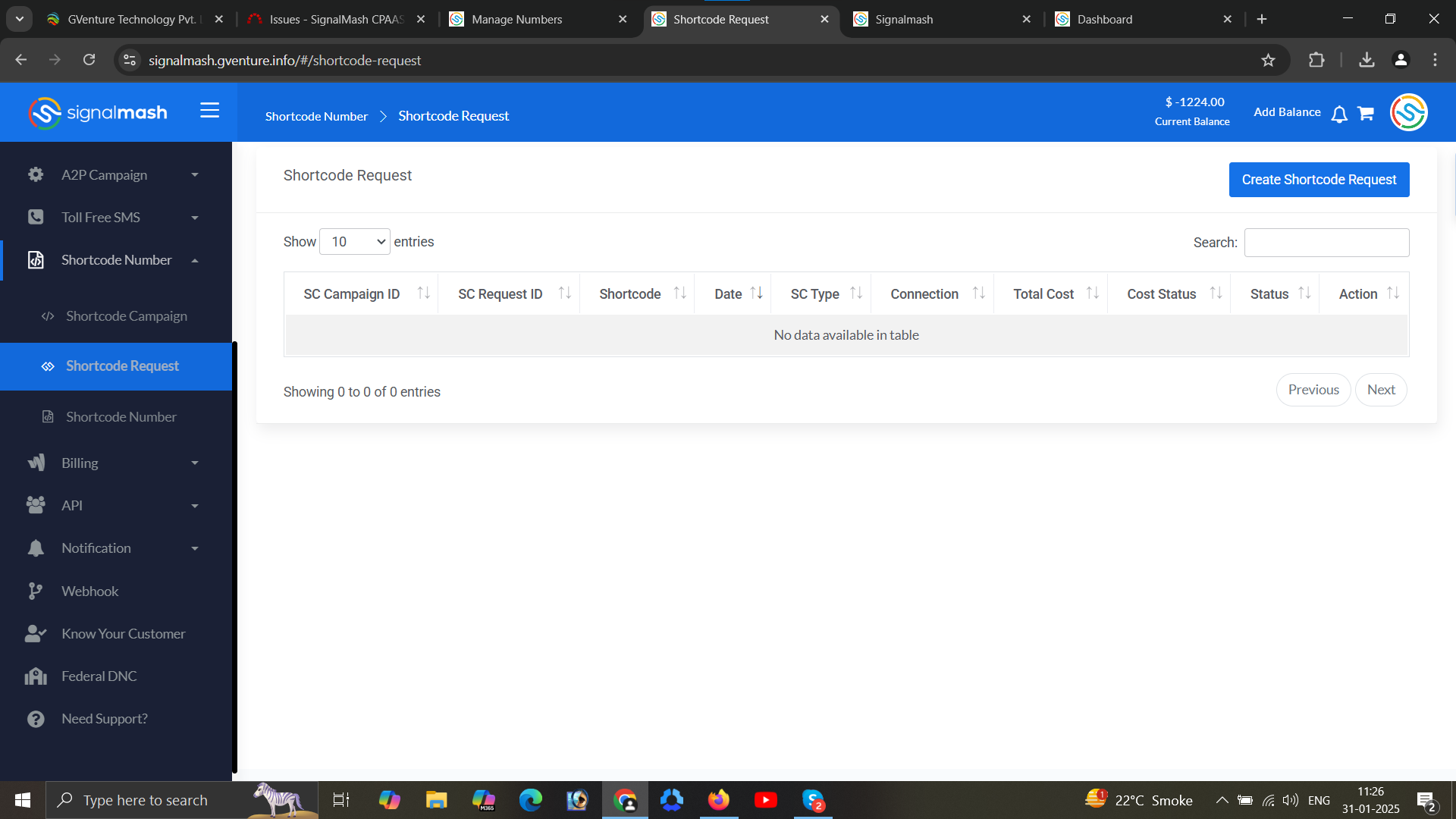1456x819 pixels.
Task: Show hidden system tray icons
Action: point(1222,800)
